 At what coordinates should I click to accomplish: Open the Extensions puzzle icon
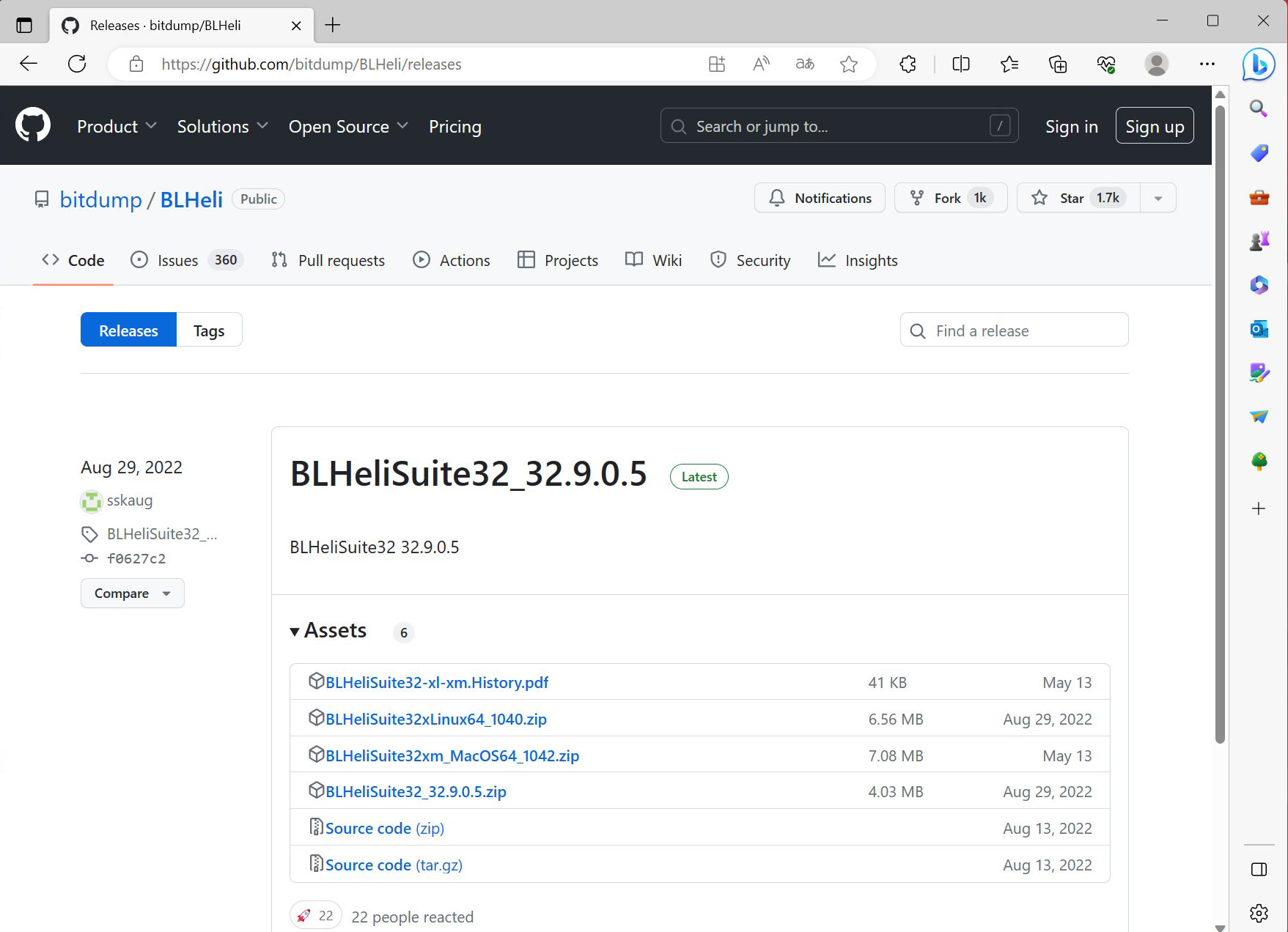908,64
